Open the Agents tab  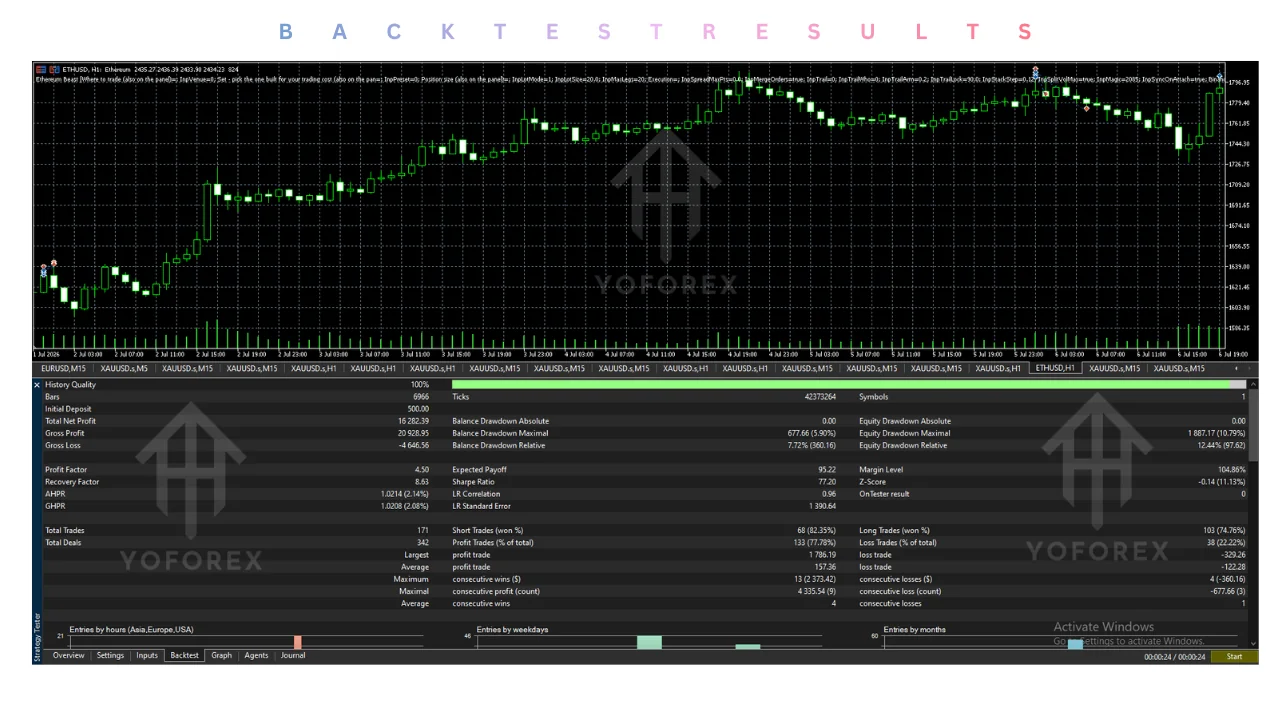[x=257, y=656]
